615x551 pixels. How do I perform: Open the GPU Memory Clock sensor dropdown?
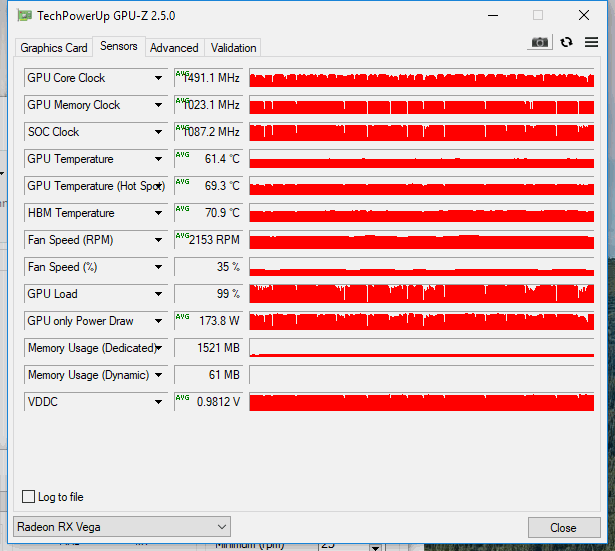coord(158,105)
